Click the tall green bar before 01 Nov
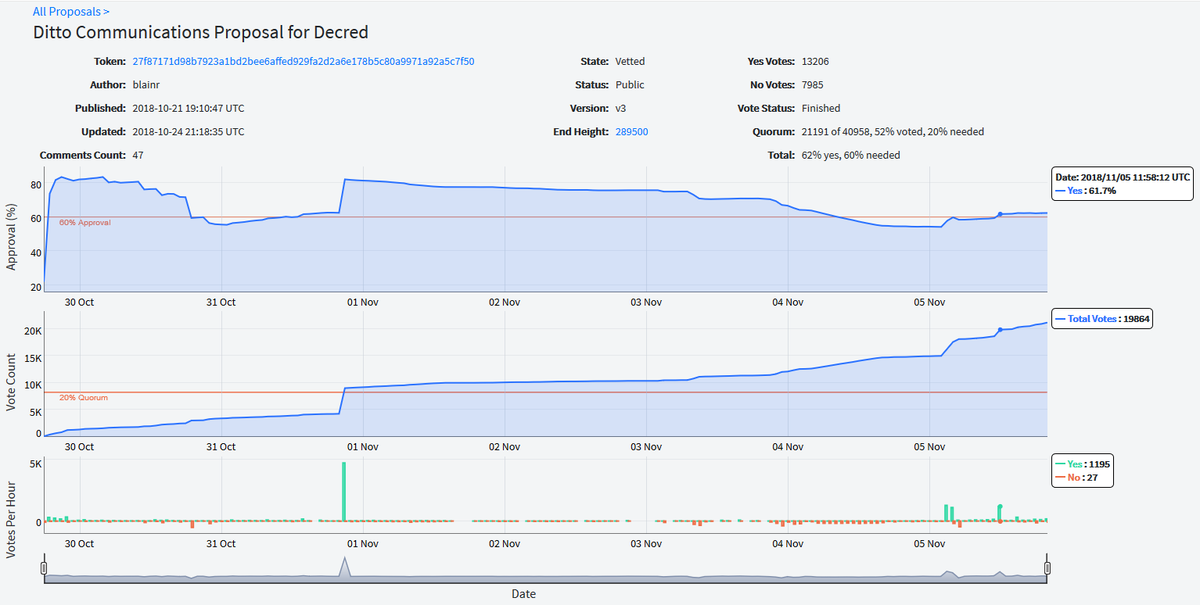 point(344,491)
